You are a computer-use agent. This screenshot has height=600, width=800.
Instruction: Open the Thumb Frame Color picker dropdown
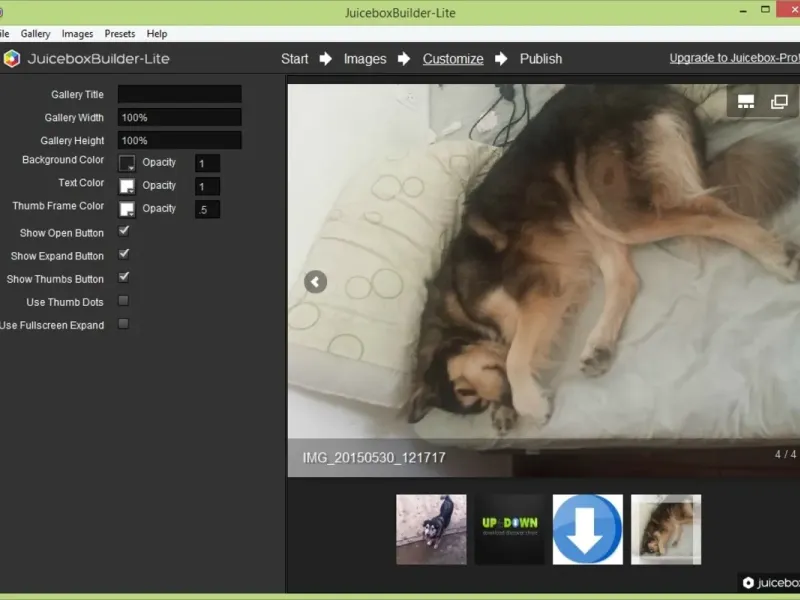(x=127, y=209)
